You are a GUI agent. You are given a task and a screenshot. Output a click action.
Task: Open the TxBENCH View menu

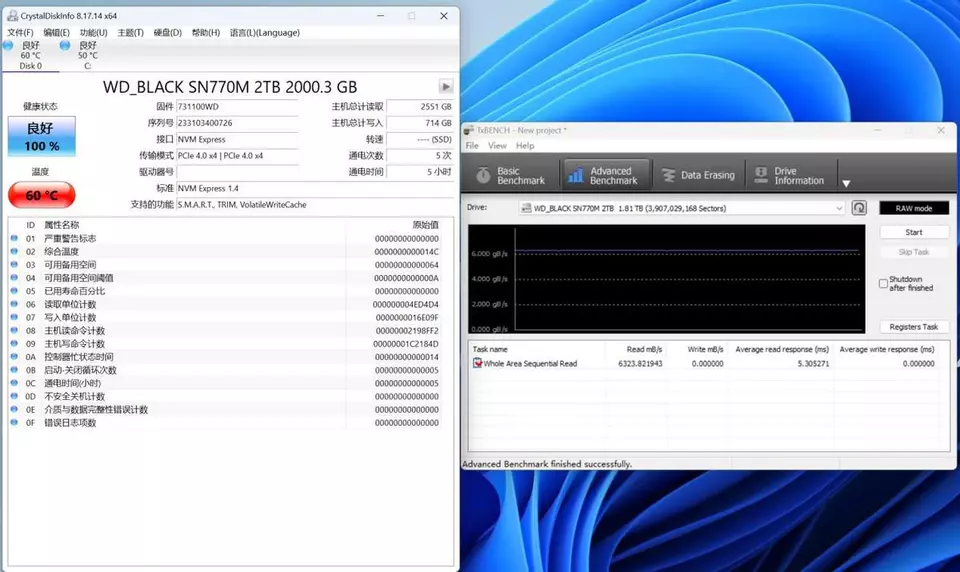(497, 146)
